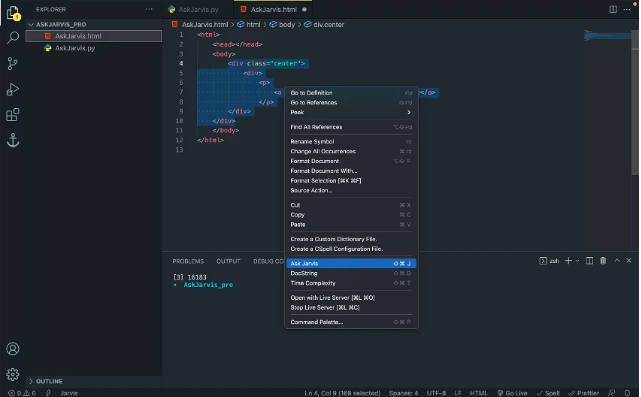Open the Manage gear icon
This screenshot has height=397, width=641.
tap(13, 374)
